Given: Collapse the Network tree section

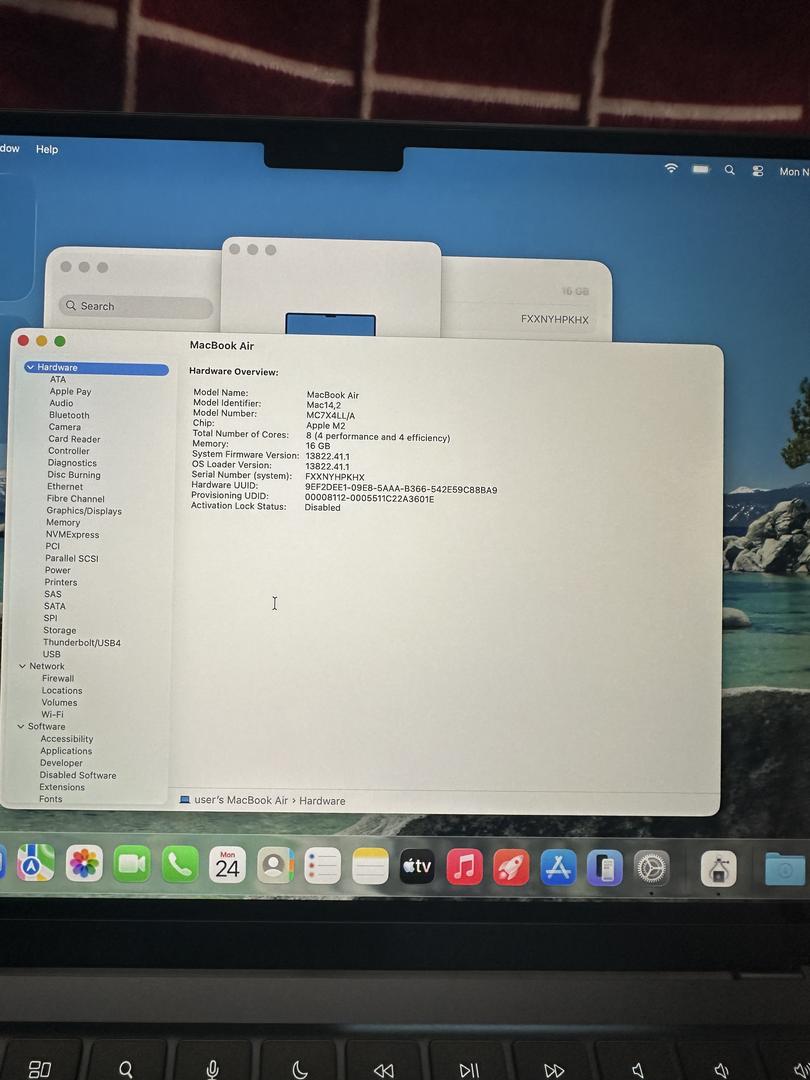Looking at the screenshot, I should (x=22, y=666).
